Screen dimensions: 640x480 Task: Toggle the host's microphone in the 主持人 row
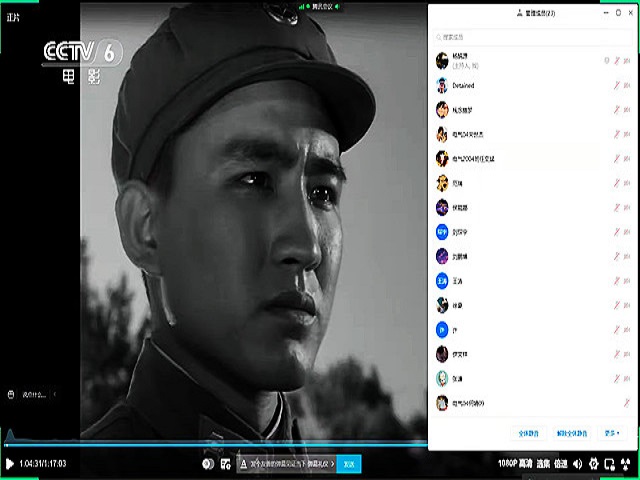(x=617, y=61)
